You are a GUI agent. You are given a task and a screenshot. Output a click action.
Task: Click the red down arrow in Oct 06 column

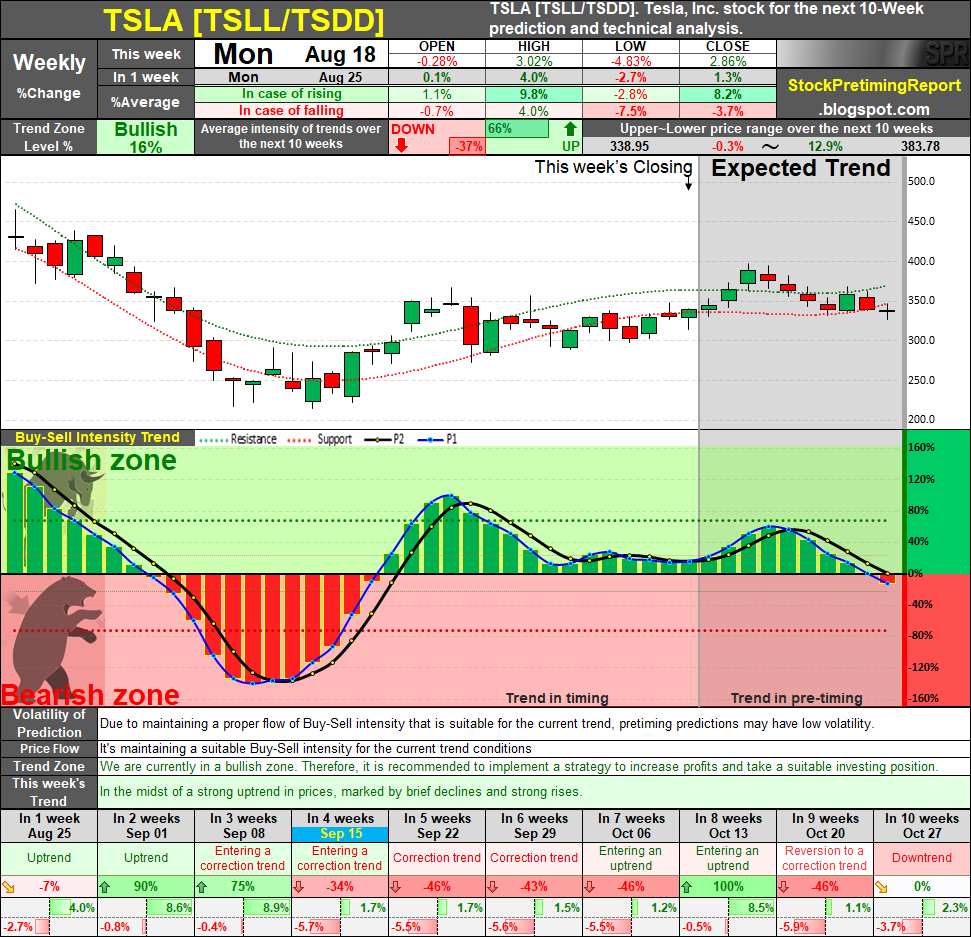(x=590, y=887)
